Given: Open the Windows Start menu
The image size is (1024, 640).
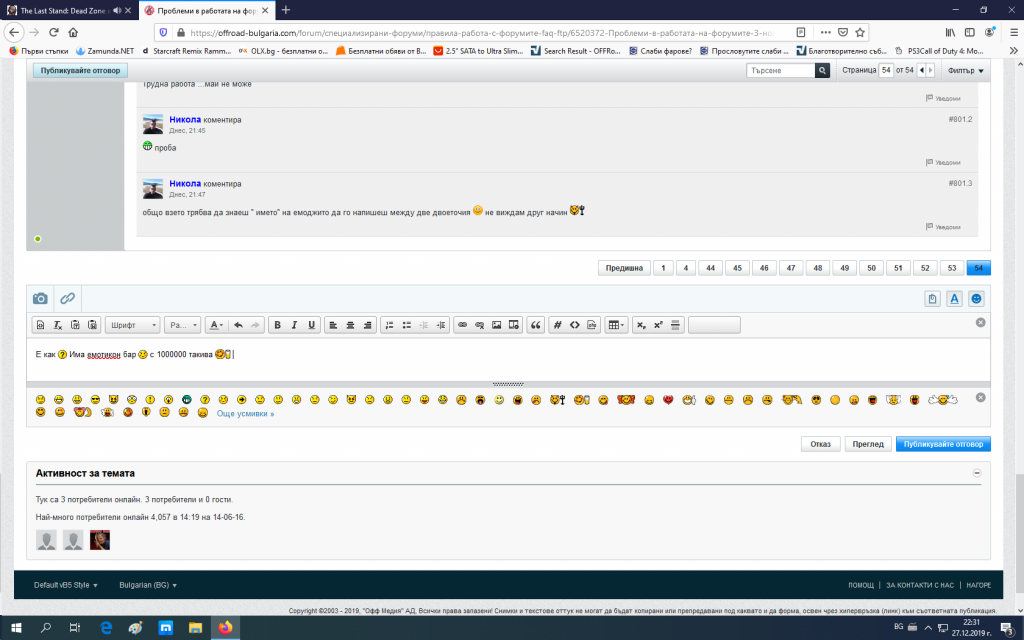Looking at the screenshot, I should (x=16, y=628).
